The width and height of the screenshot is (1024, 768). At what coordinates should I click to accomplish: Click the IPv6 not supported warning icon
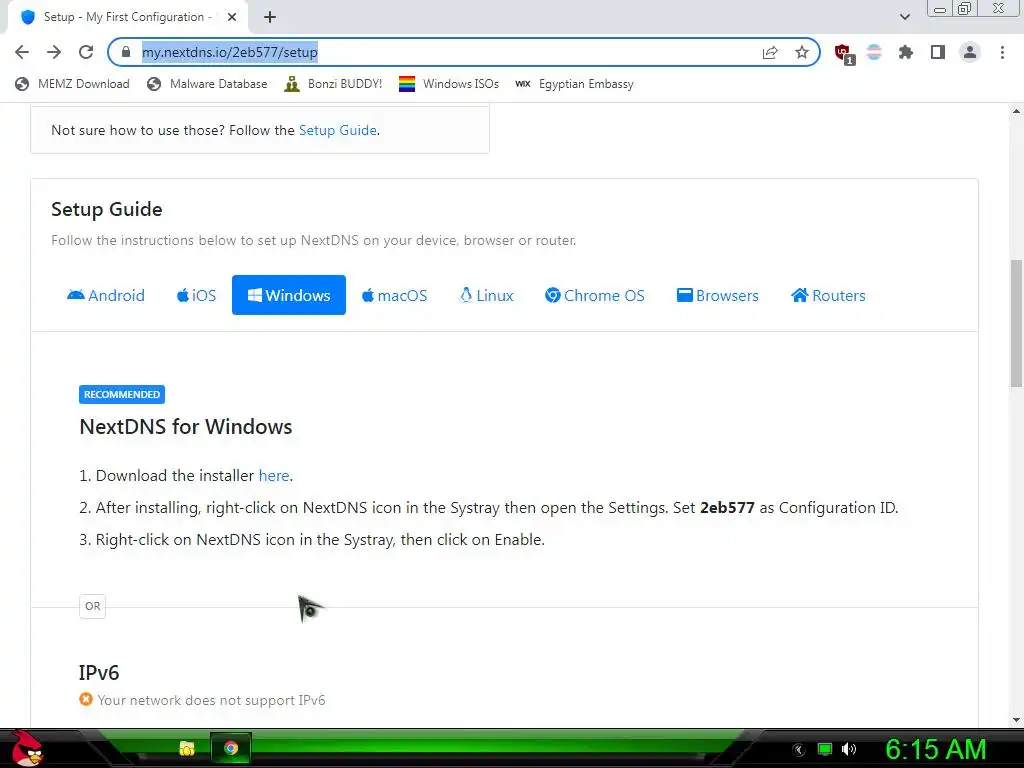click(x=86, y=699)
